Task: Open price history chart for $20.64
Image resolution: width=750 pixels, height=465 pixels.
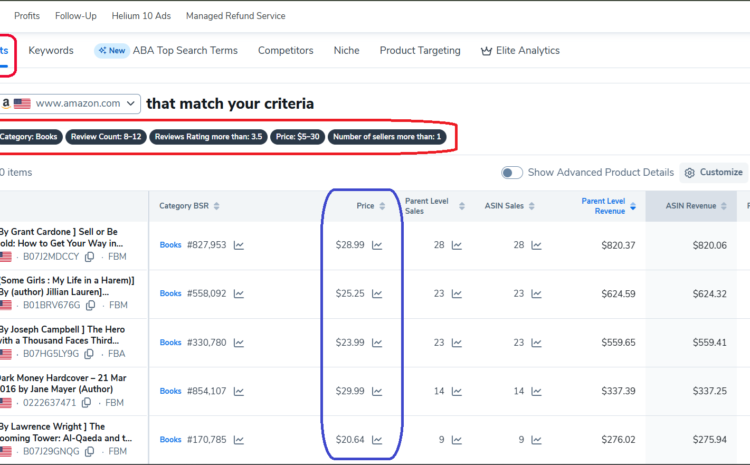Action: pos(377,440)
